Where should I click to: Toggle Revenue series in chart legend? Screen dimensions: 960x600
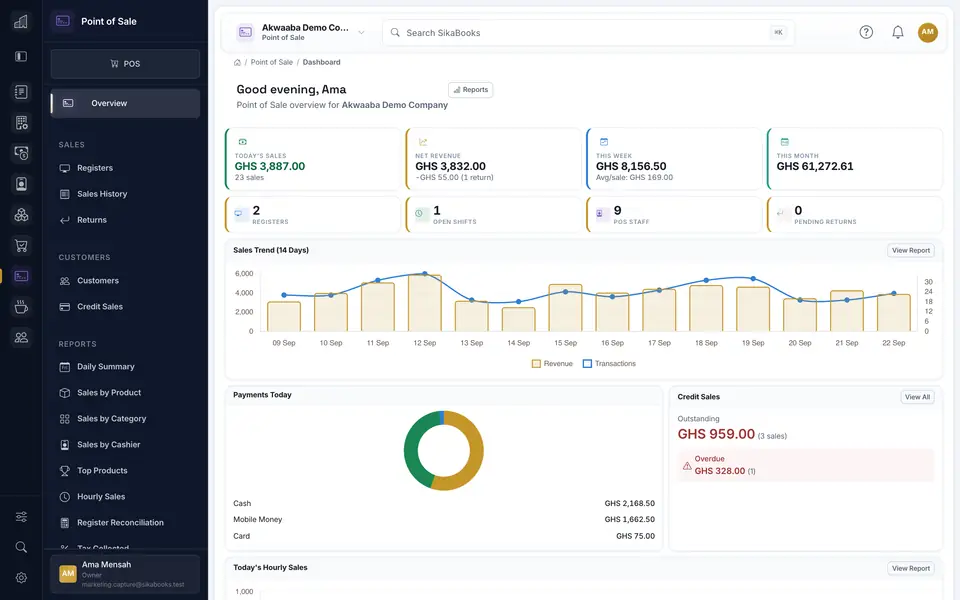click(x=552, y=364)
